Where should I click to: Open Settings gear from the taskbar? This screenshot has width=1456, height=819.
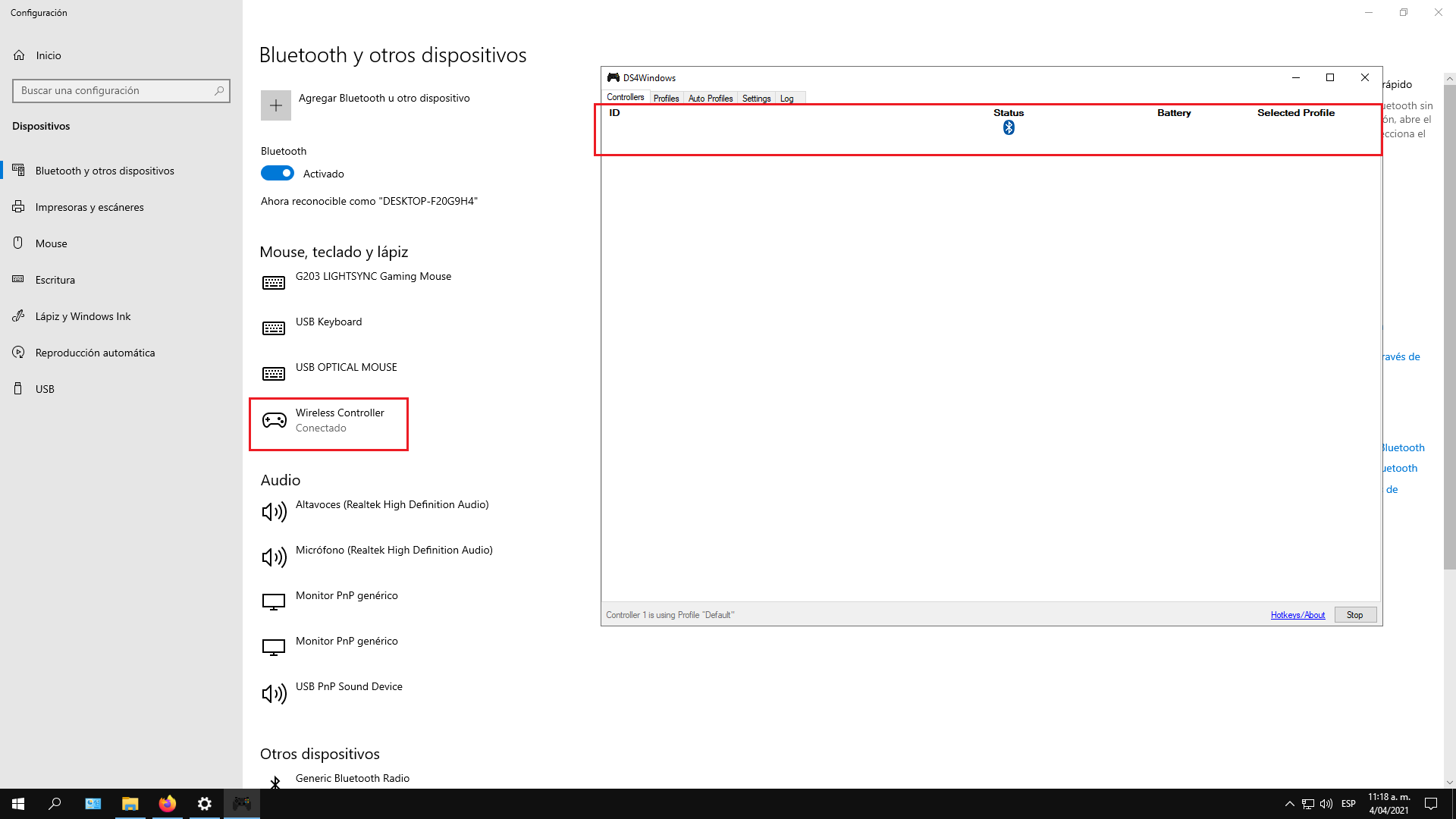tap(205, 804)
